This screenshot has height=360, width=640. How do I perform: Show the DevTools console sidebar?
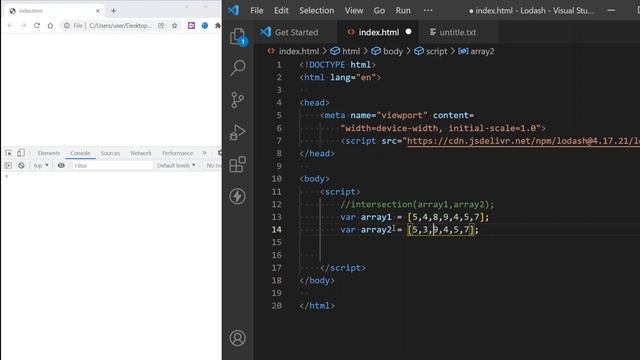tap(8, 165)
